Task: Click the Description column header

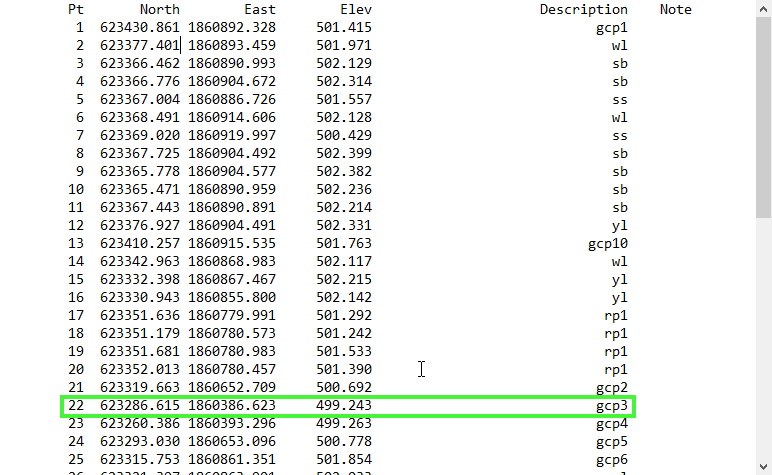Action: click(x=583, y=9)
